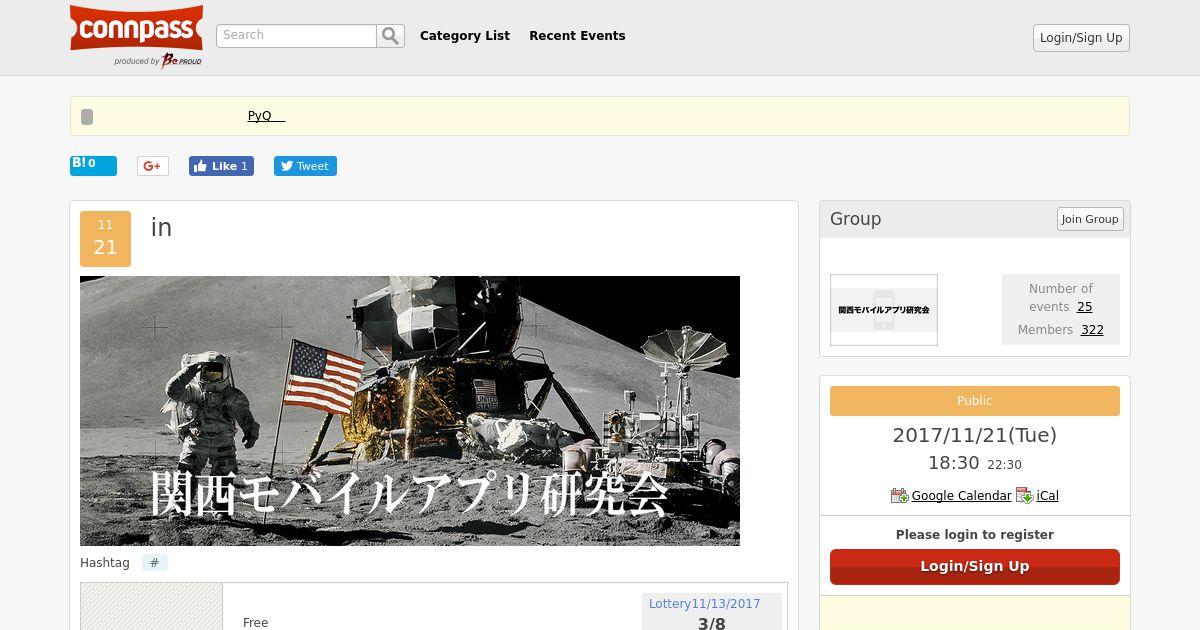Image resolution: width=1200 pixels, height=630 pixels.
Task: Open Category List menu
Action: click(x=465, y=36)
